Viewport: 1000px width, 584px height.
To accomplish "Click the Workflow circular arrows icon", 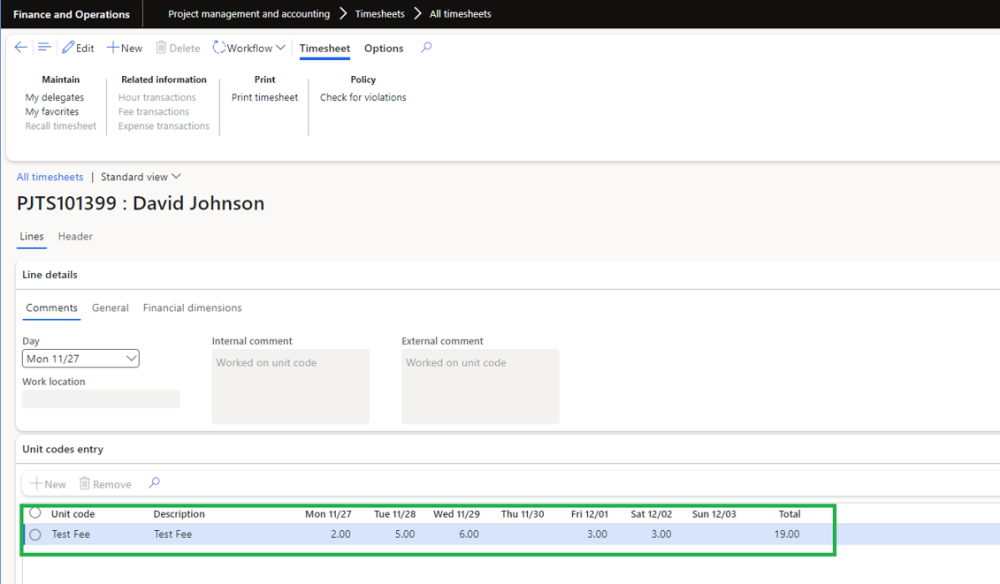I will [219, 48].
